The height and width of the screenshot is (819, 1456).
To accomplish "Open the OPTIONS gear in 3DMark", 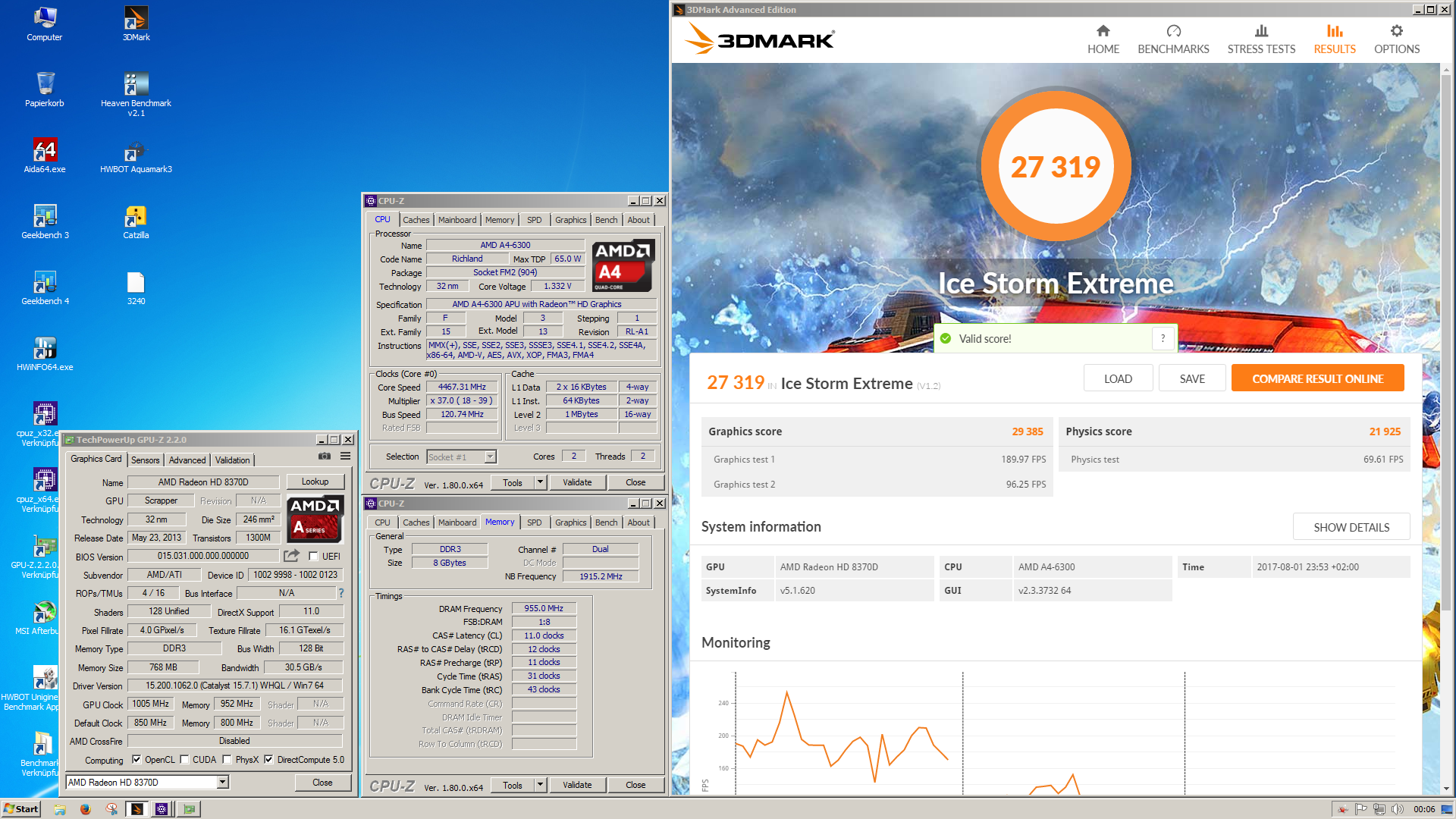I will [1396, 39].
